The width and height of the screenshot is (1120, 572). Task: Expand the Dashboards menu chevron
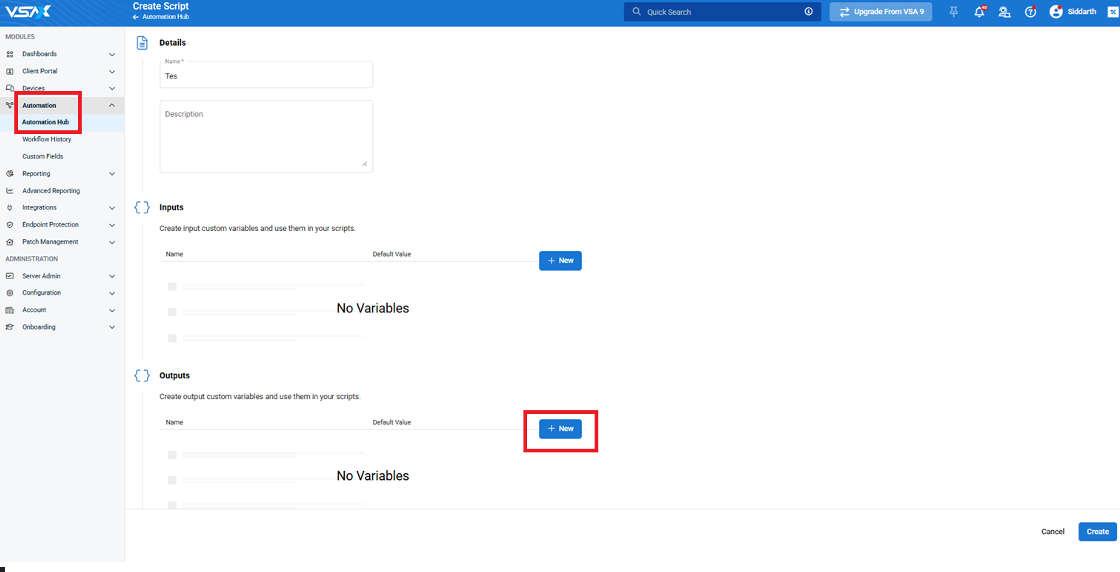tap(112, 54)
